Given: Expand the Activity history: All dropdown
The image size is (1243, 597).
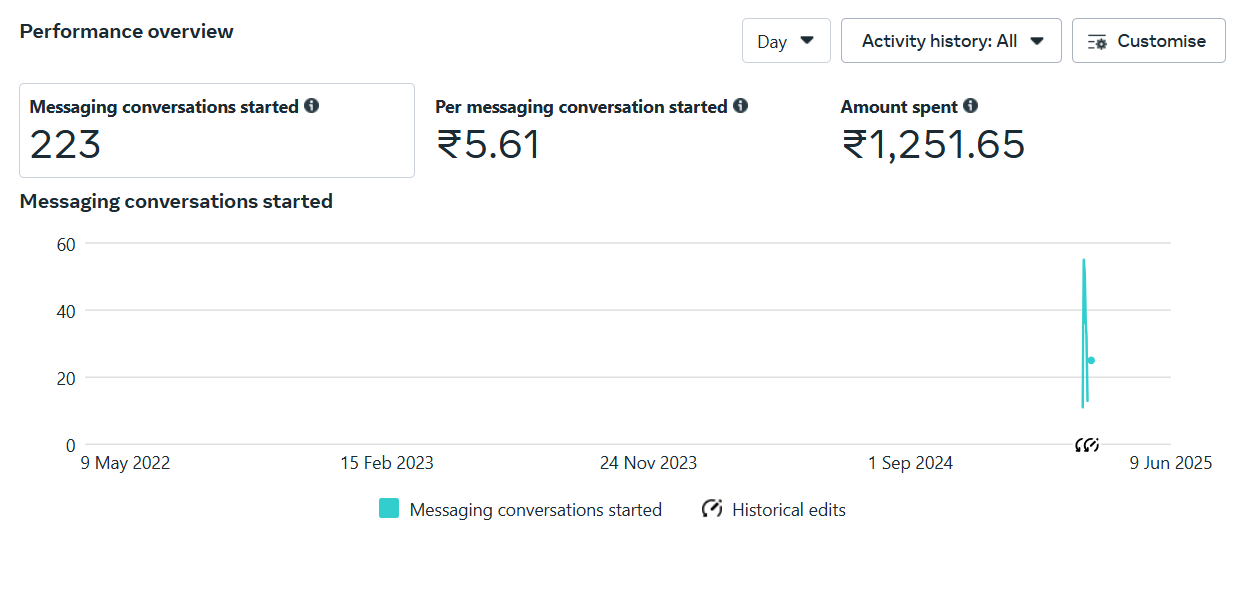Looking at the screenshot, I should 951,41.
